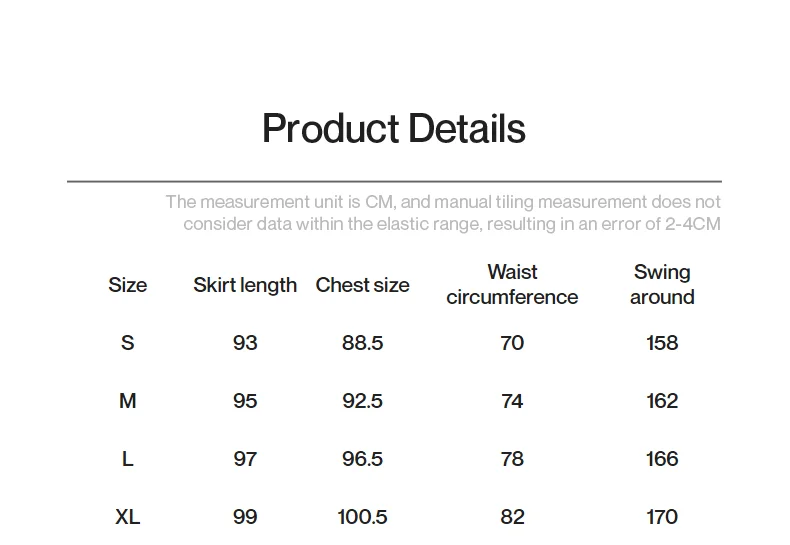This screenshot has width=790, height=545.
Task: Click the horizontal divider line under heading
Action: 394,182
